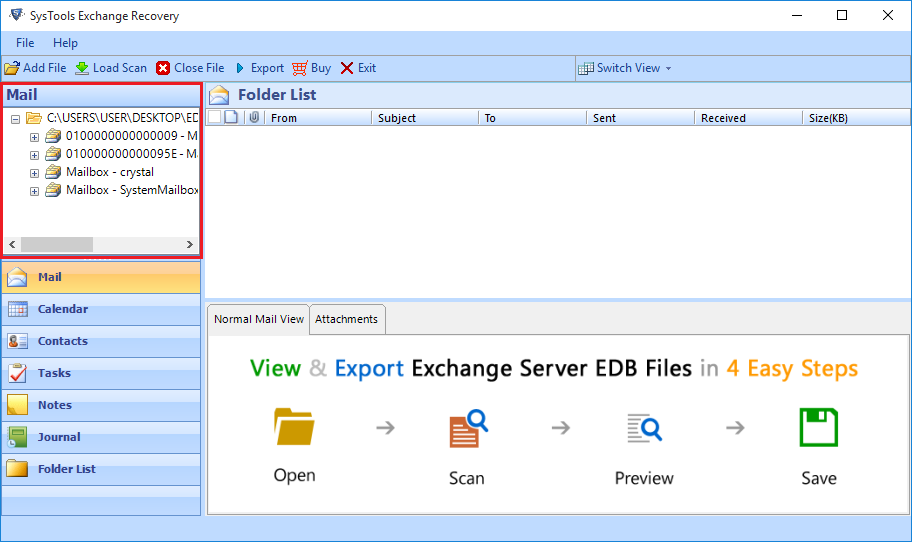
Task: Sort by the Subject column header
Action: pyautogui.click(x=425, y=118)
